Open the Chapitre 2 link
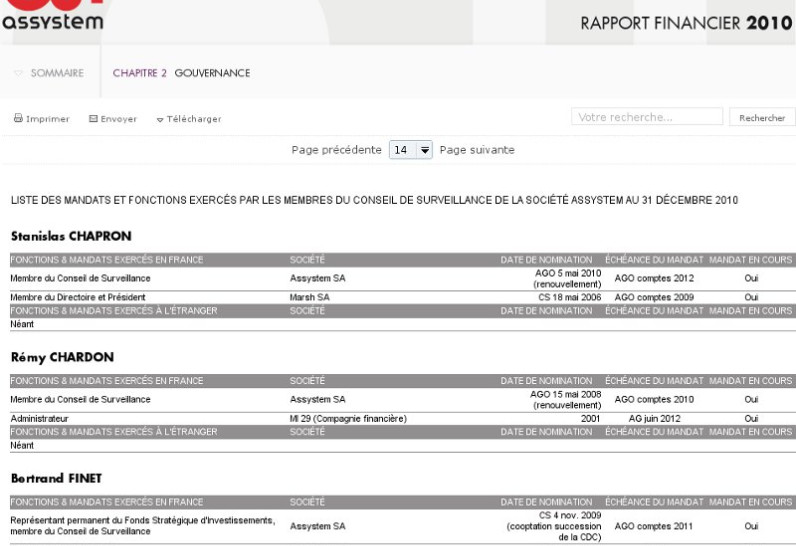Viewport: 796px width, 546px height. 140,73
